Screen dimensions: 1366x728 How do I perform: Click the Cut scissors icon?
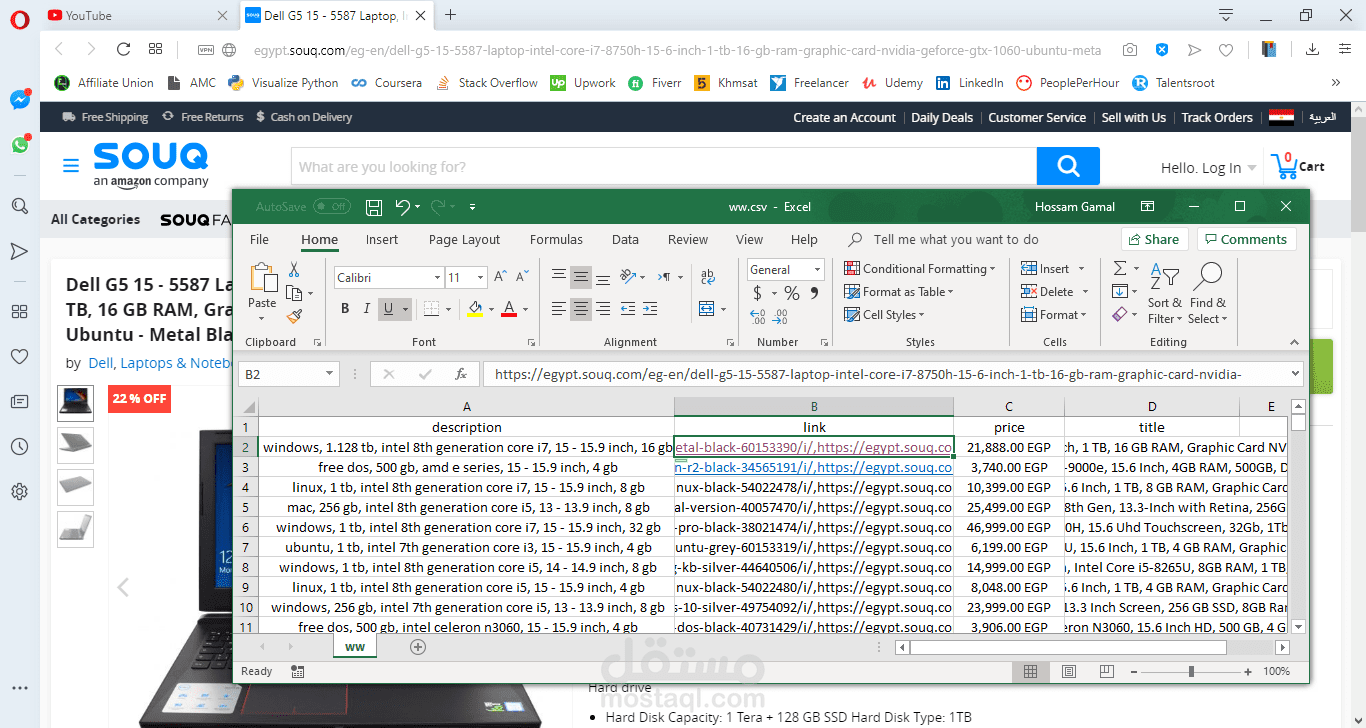(x=294, y=270)
